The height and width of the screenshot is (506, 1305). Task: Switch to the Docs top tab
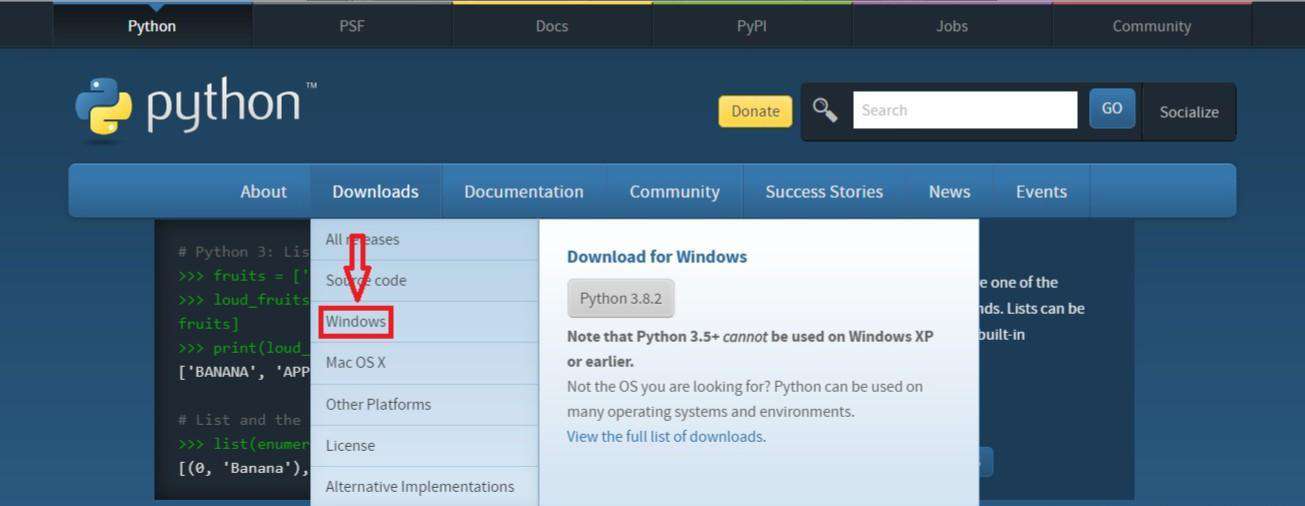click(552, 26)
